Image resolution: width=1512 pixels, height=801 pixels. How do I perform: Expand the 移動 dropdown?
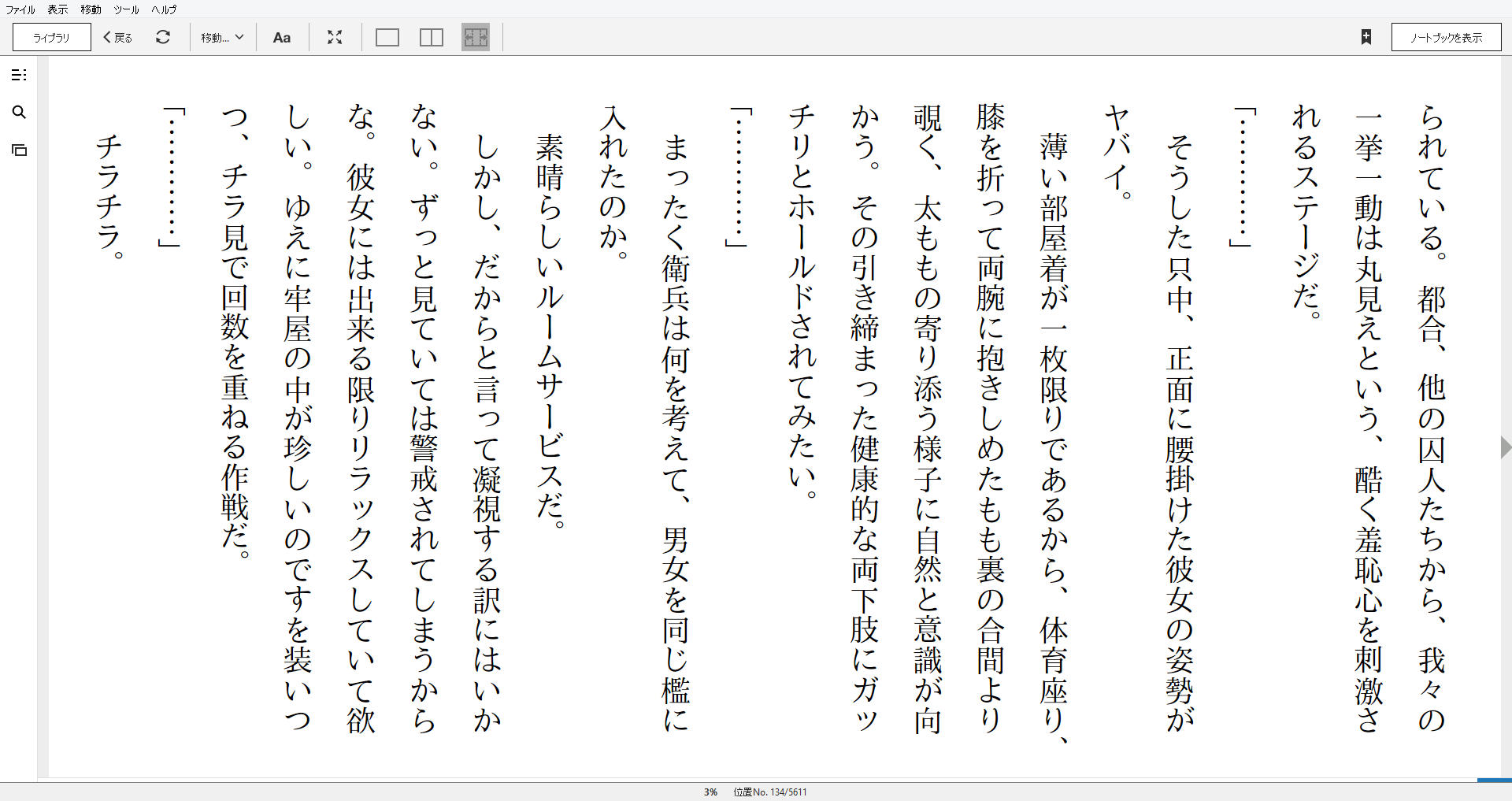[x=222, y=37]
